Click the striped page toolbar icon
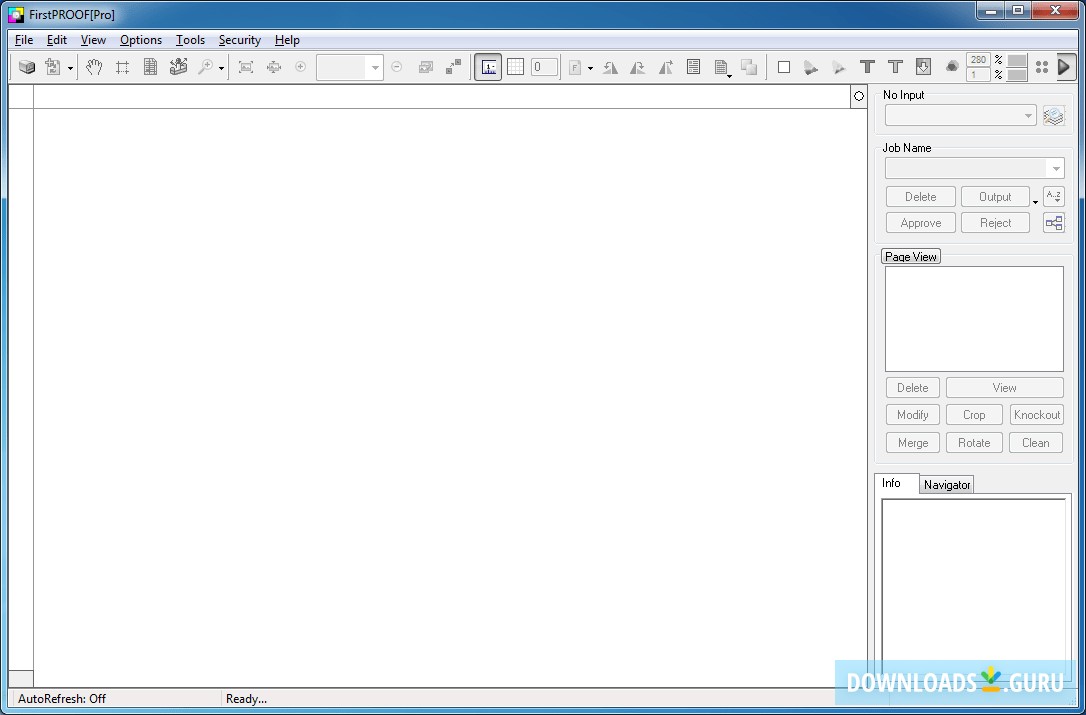Image resolution: width=1086 pixels, height=715 pixels. coord(150,67)
